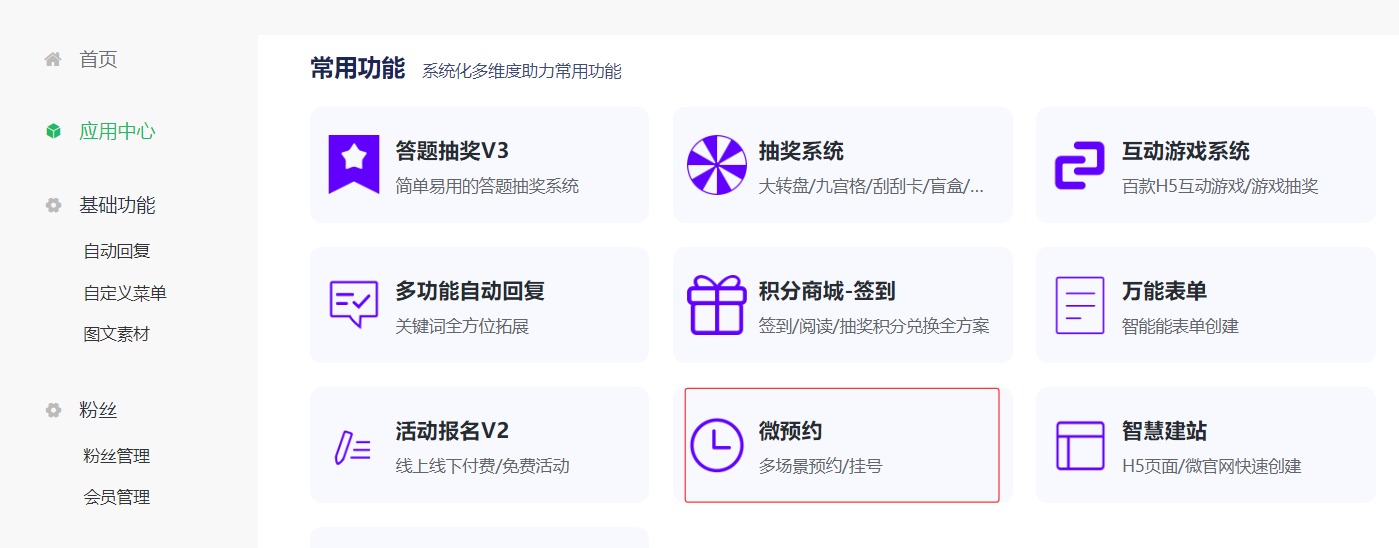Click the text 多场景预约/挂号

click(x=820, y=466)
